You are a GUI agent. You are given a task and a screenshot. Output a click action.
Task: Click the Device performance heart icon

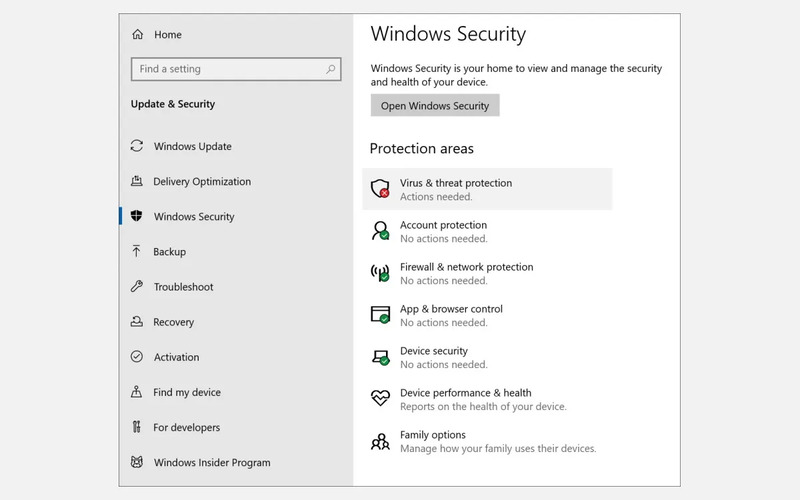[380, 398]
